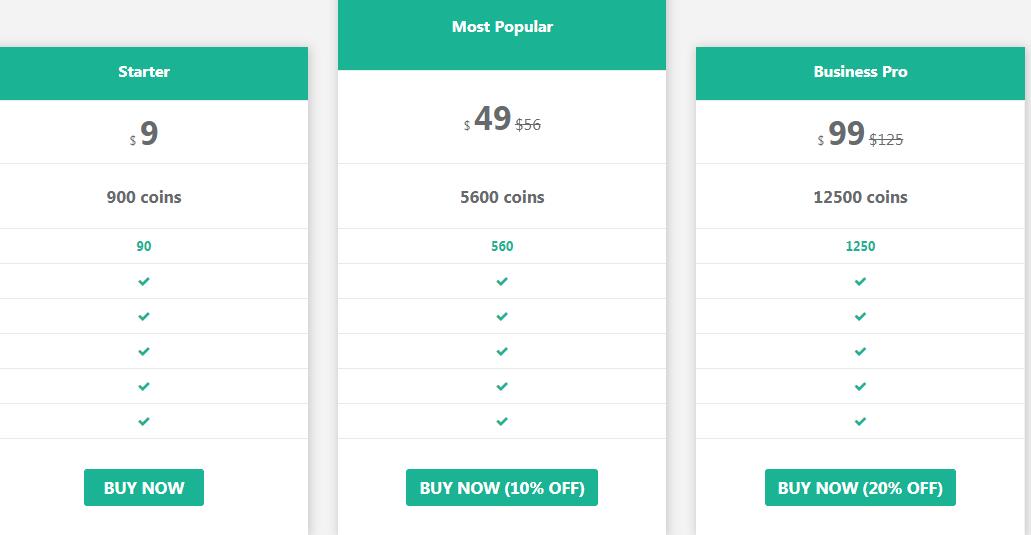The height and width of the screenshot is (535, 1031).
Task: Click the 5600 coins label
Action: point(502,197)
